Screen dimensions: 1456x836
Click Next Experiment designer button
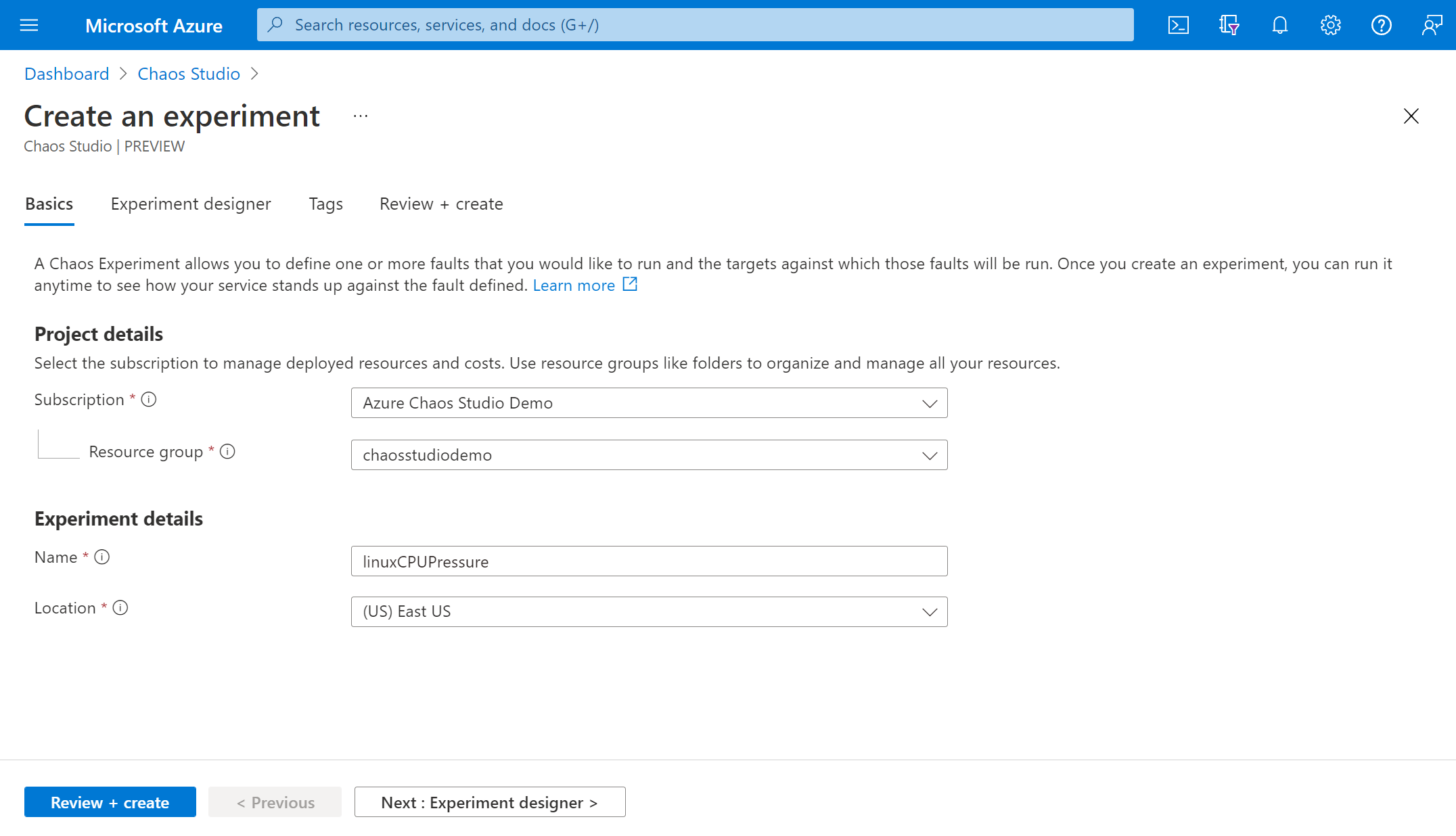(x=489, y=802)
